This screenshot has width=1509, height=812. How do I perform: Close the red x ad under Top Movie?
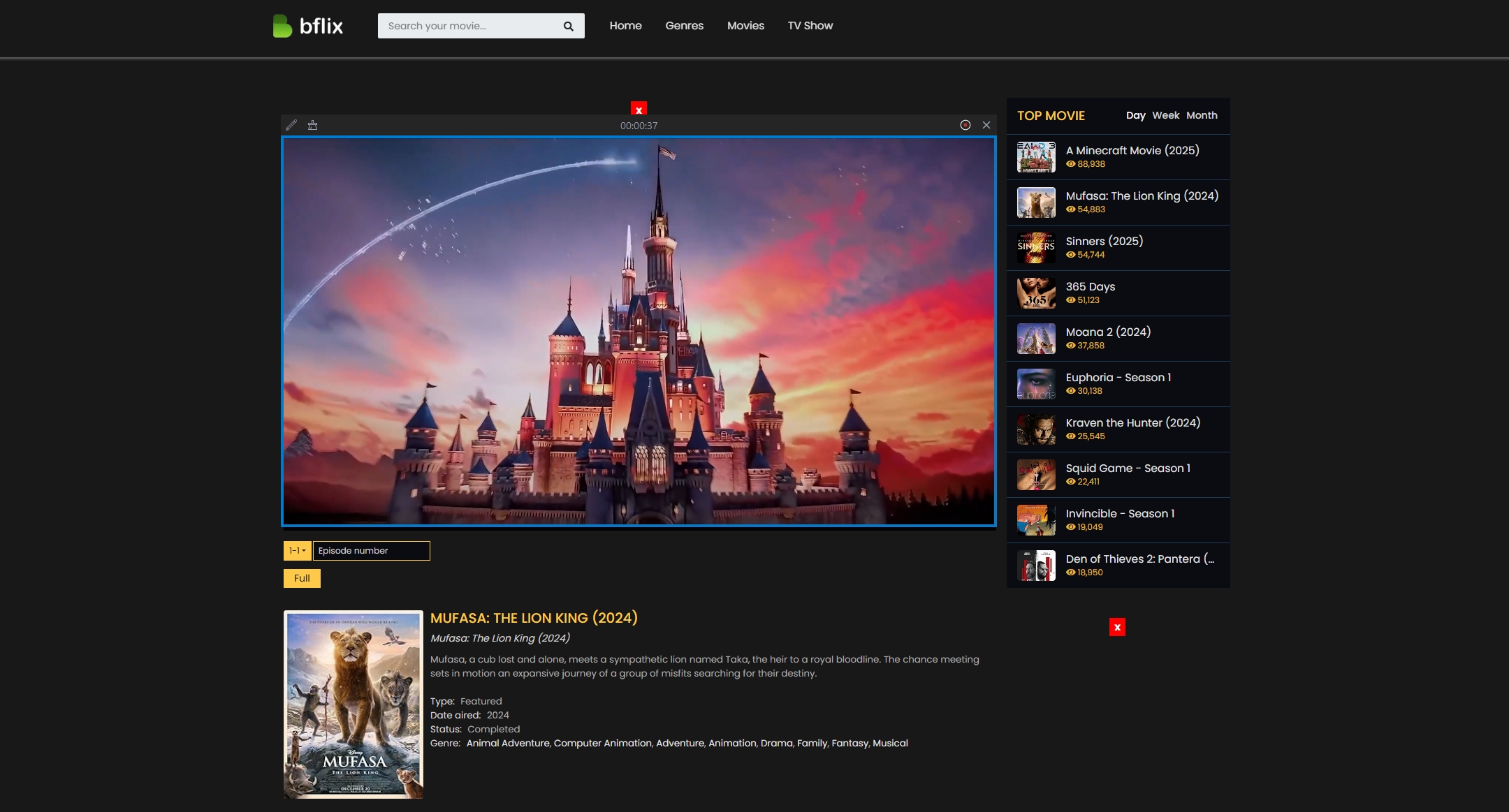pyautogui.click(x=1117, y=627)
